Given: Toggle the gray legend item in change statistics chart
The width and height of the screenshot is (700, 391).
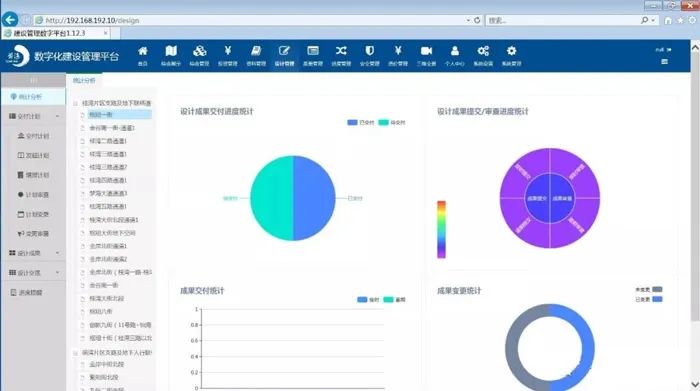Looking at the screenshot, I should 649,290.
